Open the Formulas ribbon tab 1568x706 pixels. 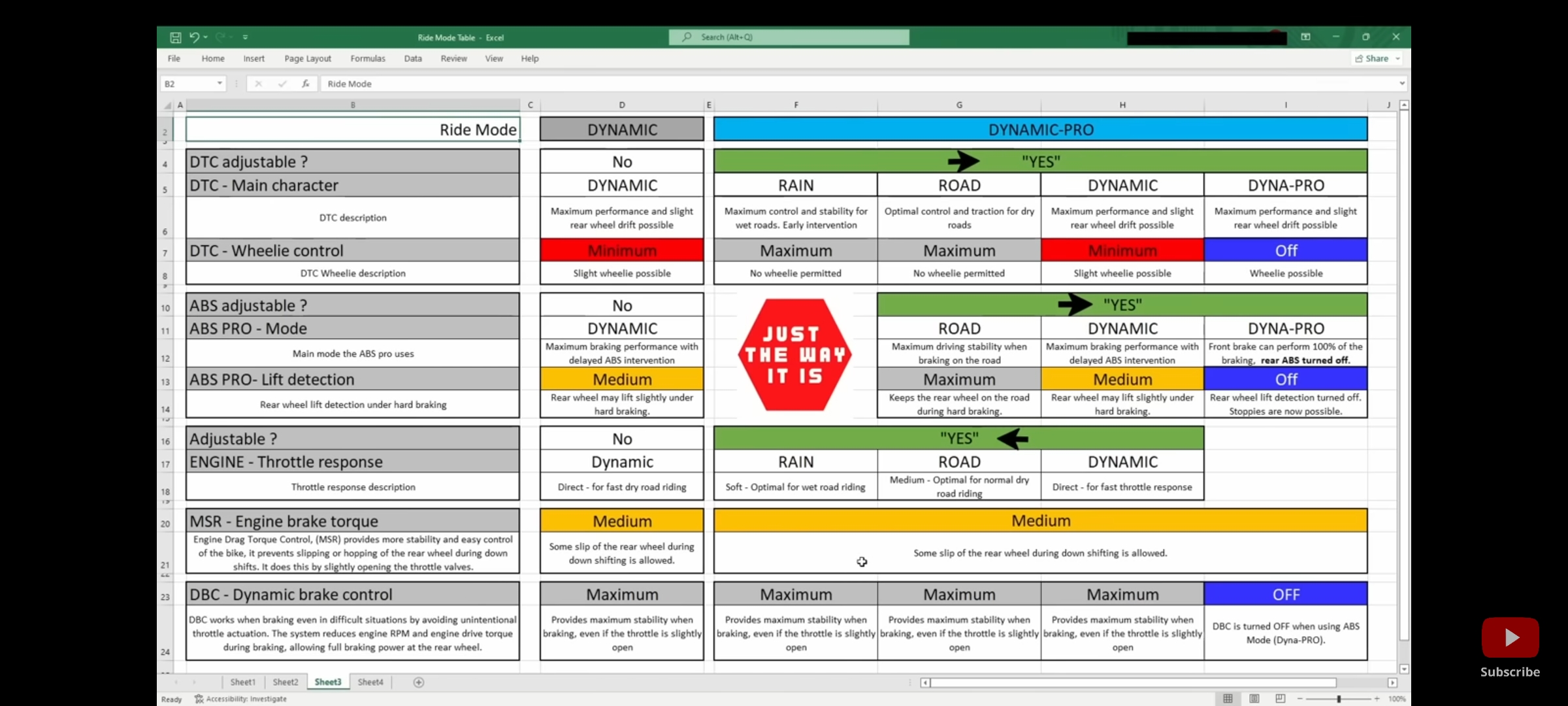(x=368, y=59)
